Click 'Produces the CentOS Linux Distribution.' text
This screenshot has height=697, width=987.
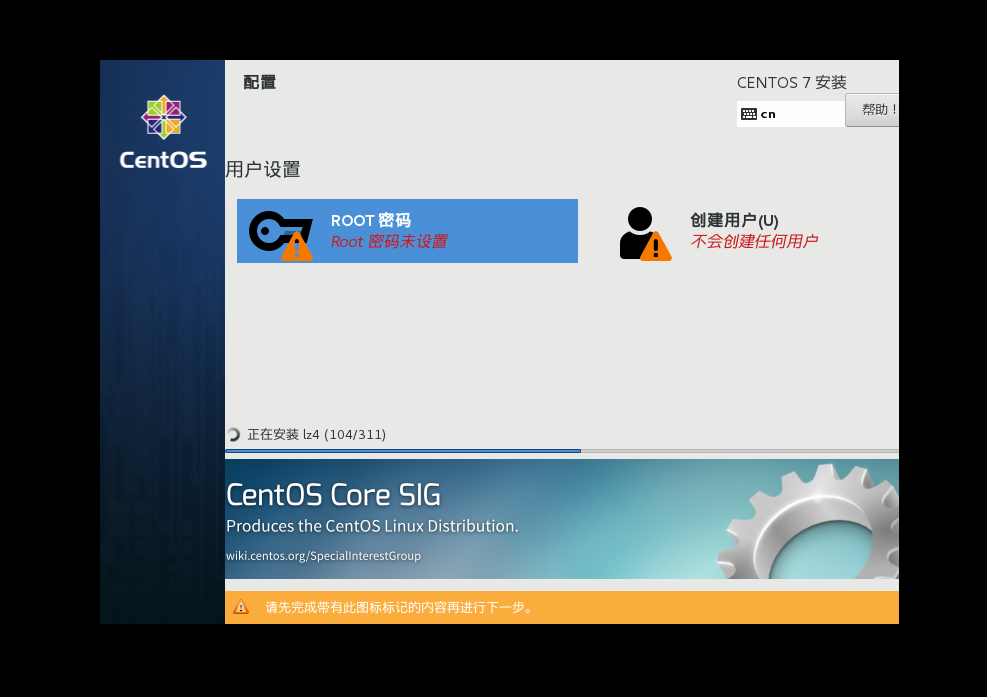pyautogui.click(x=372, y=526)
